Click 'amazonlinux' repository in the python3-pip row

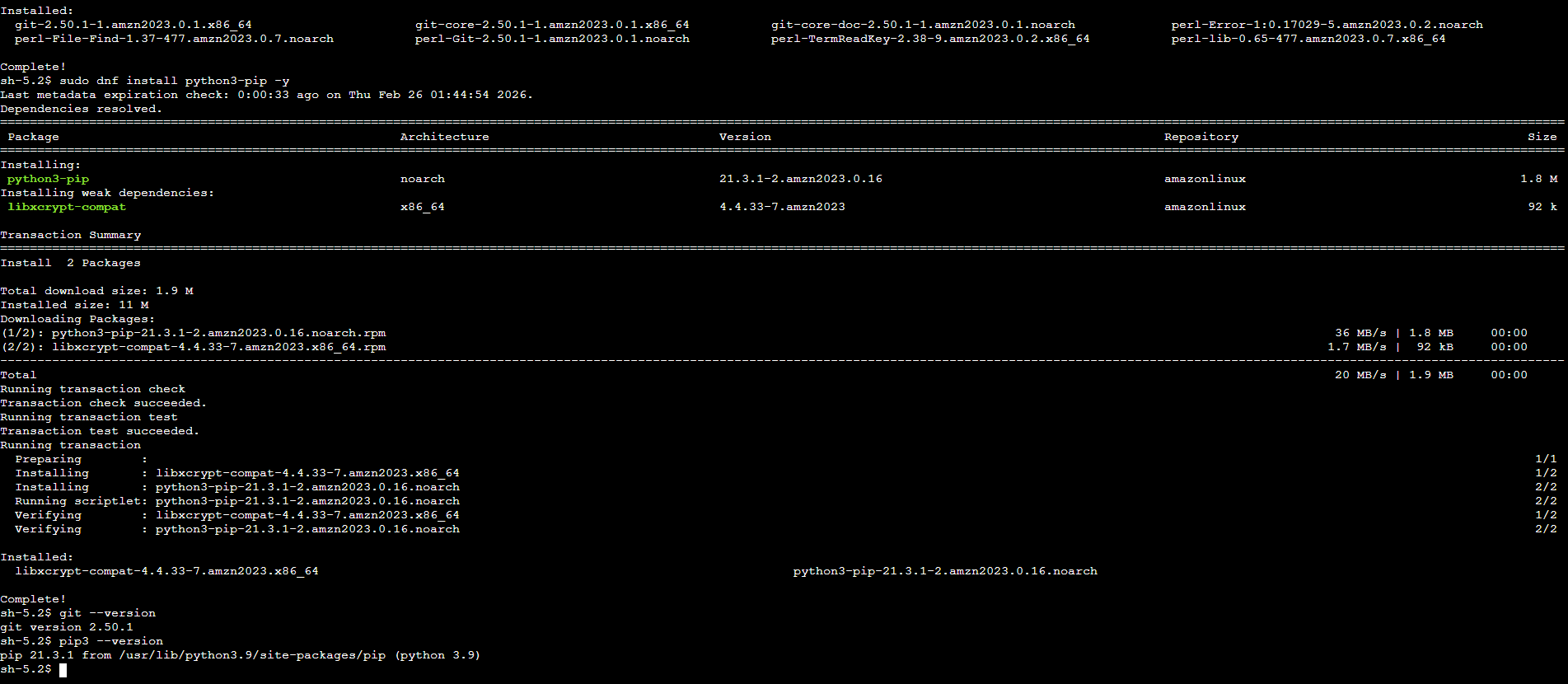1205,179
